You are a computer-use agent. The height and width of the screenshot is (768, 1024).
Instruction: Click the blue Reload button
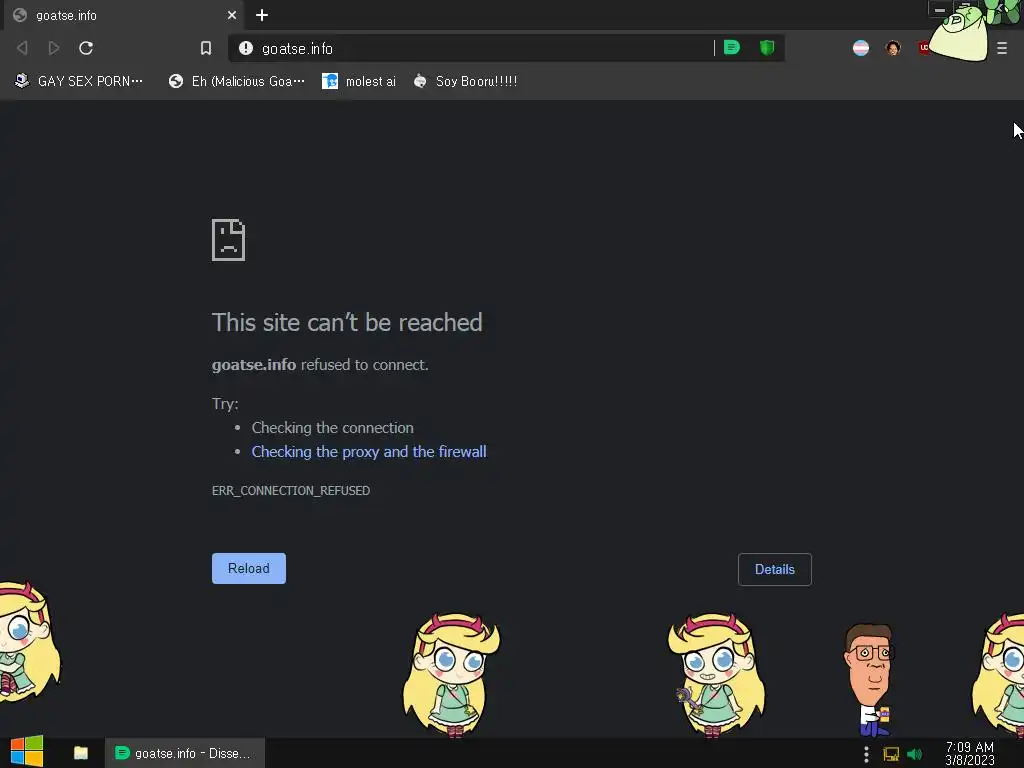(249, 568)
